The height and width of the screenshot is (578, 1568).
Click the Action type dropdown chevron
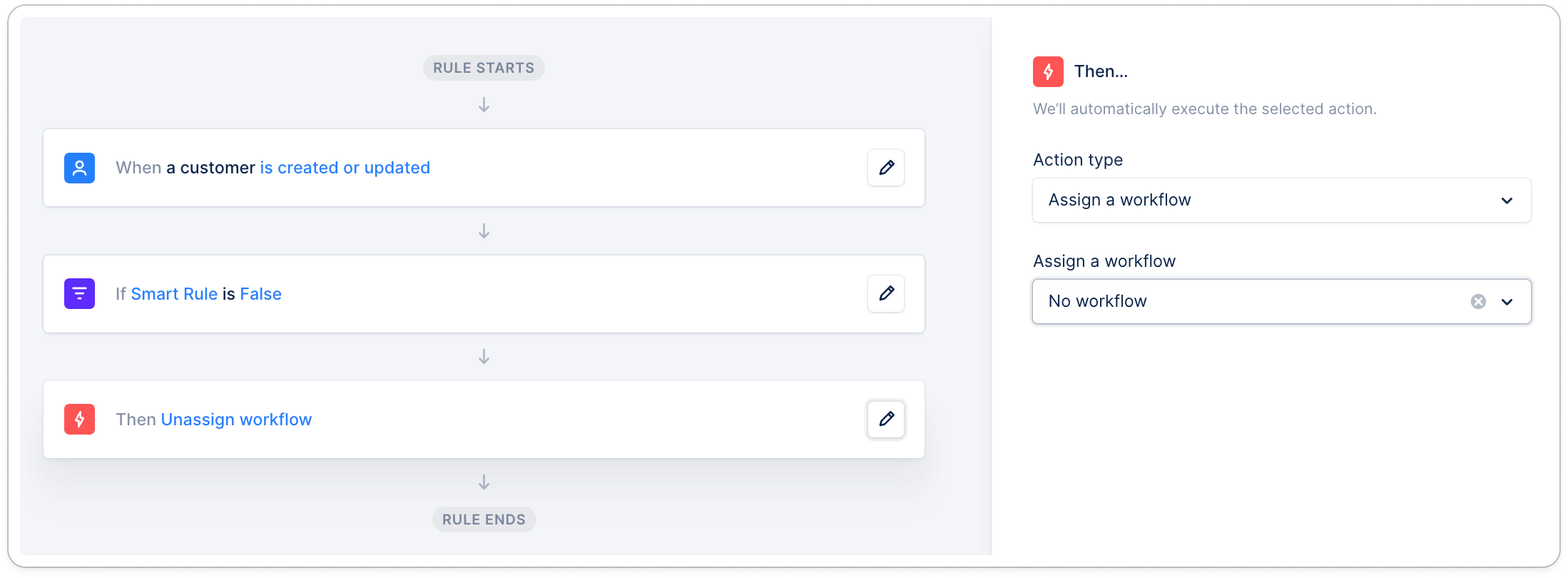click(x=1507, y=201)
